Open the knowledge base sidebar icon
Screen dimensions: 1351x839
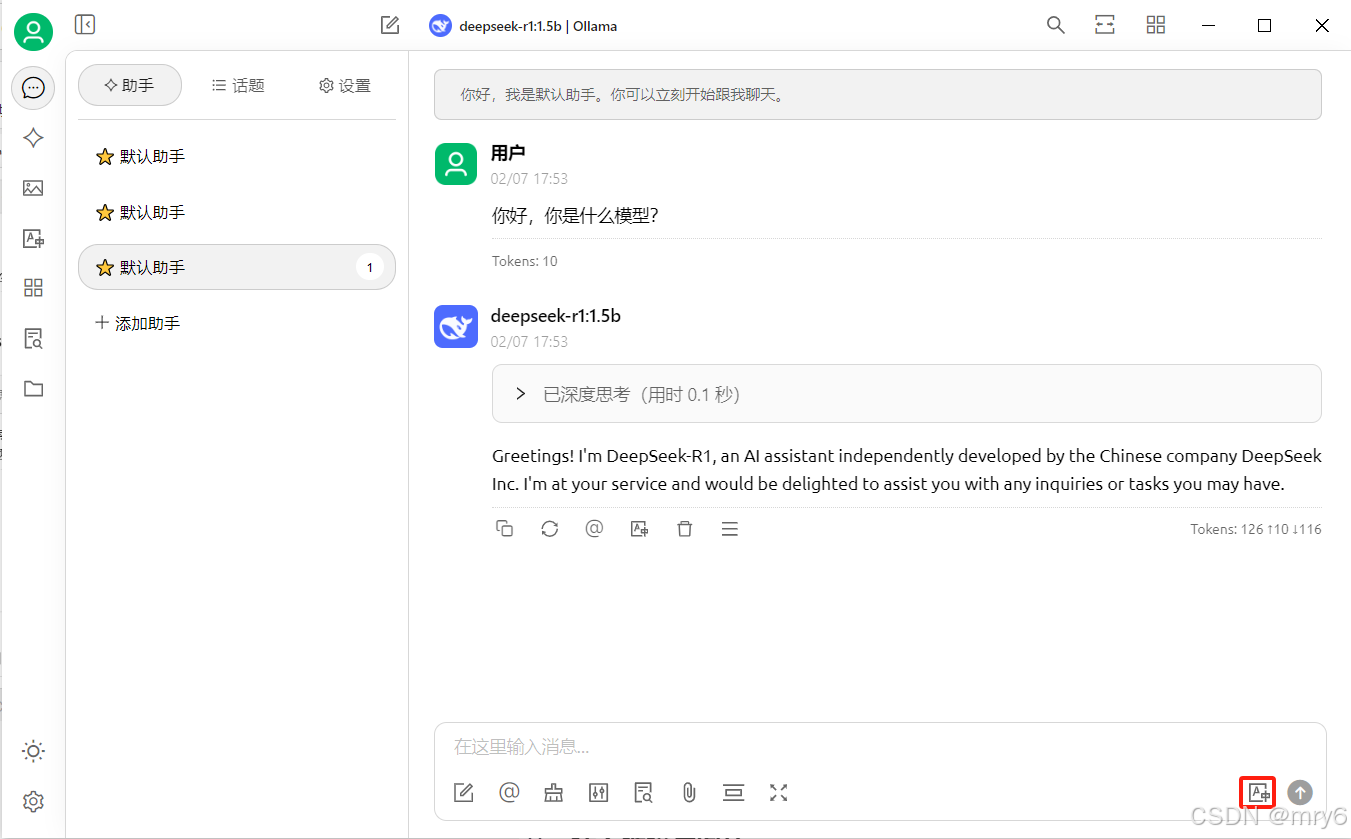[33, 339]
